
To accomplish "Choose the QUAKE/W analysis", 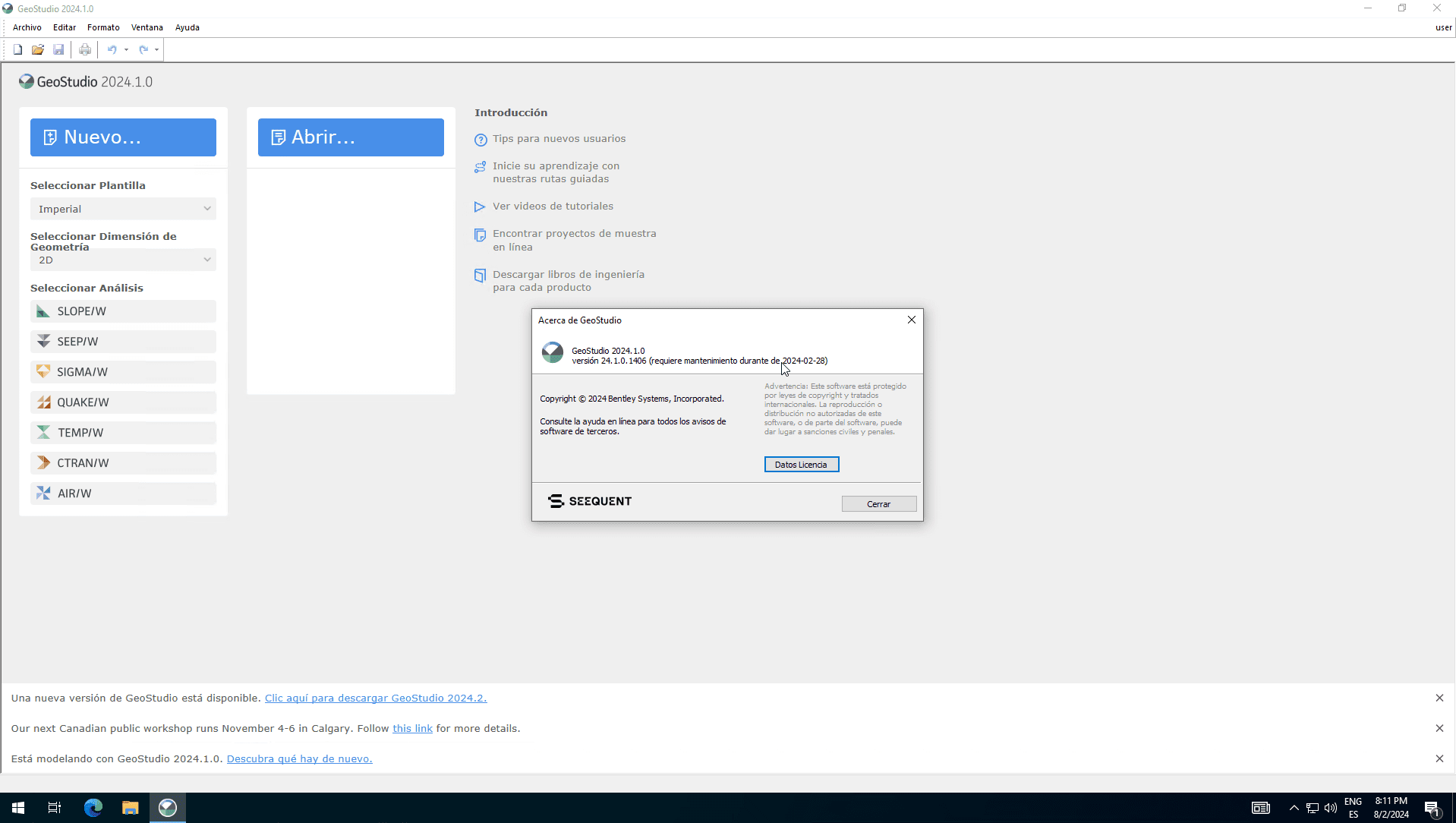I will pos(123,402).
